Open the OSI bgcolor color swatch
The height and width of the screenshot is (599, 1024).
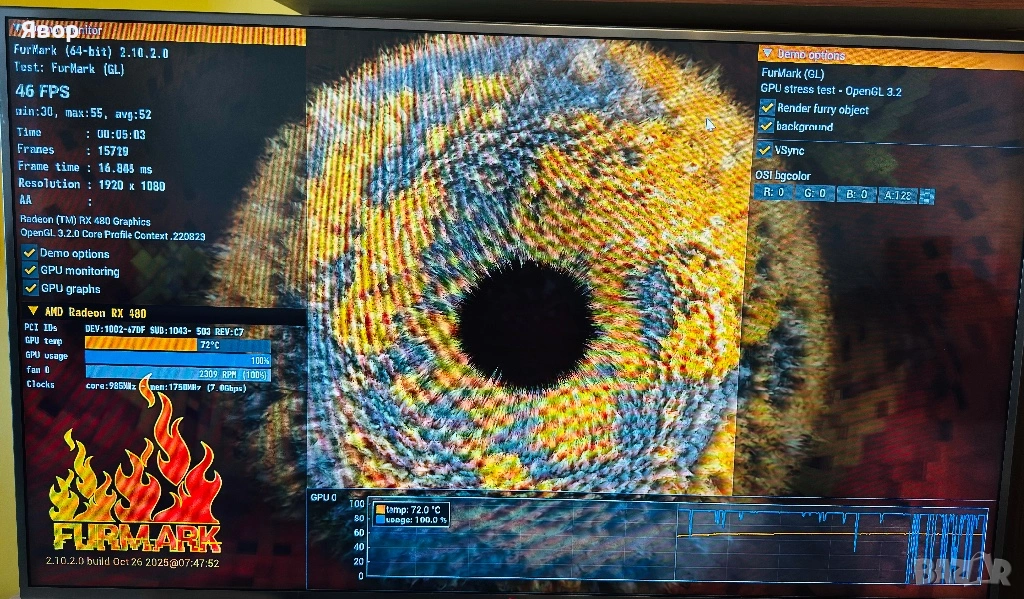926,196
